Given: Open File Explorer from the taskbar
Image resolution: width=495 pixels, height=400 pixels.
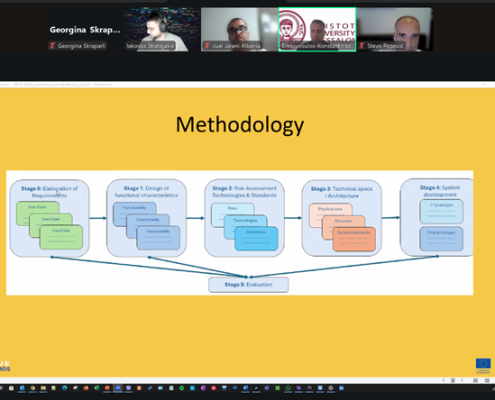Looking at the screenshot, I should coord(43,388).
